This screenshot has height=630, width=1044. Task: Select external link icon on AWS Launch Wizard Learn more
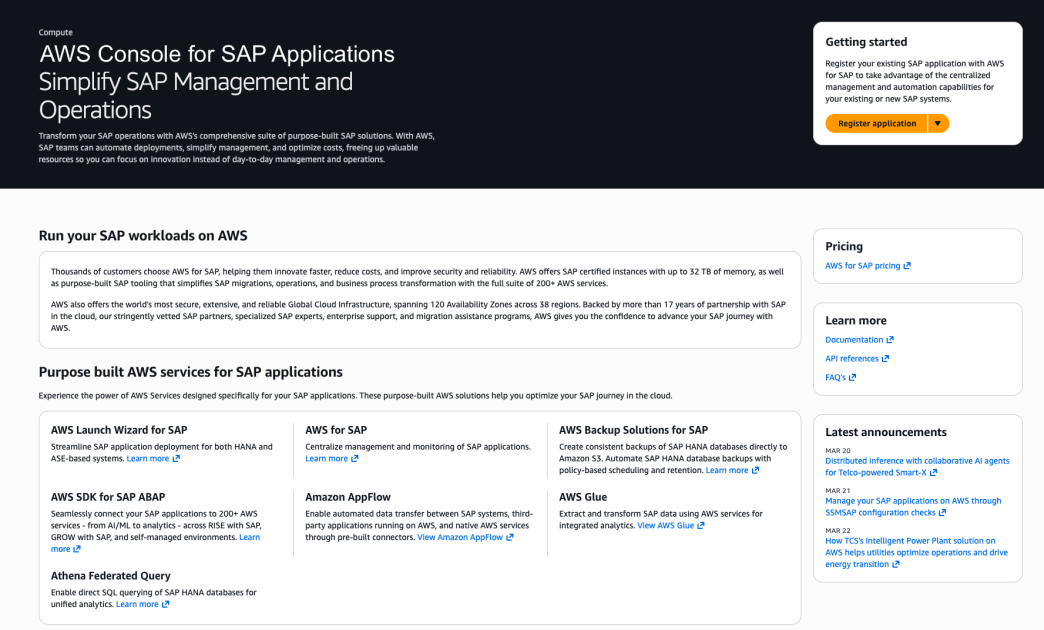pos(178,458)
